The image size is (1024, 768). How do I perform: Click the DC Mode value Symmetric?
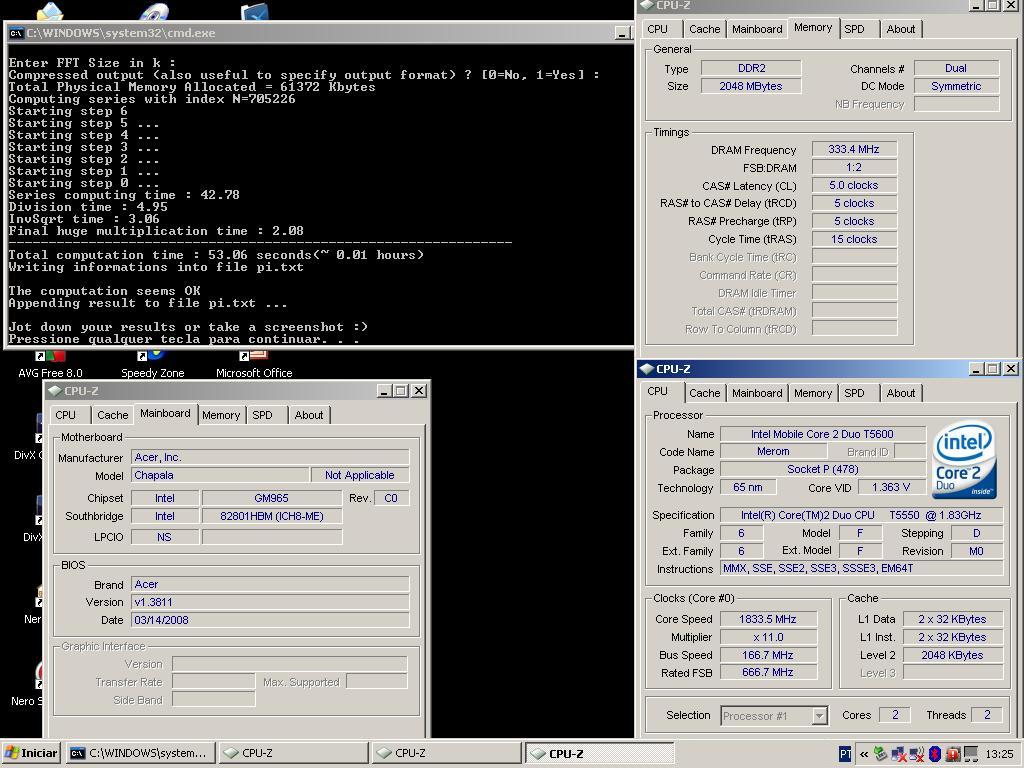[956, 86]
